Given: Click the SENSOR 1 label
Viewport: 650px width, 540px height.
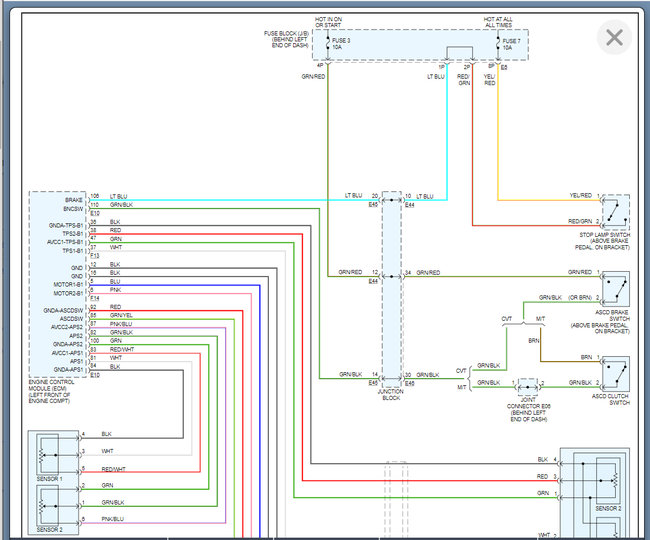Looking at the screenshot, I should tap(49, 479).
